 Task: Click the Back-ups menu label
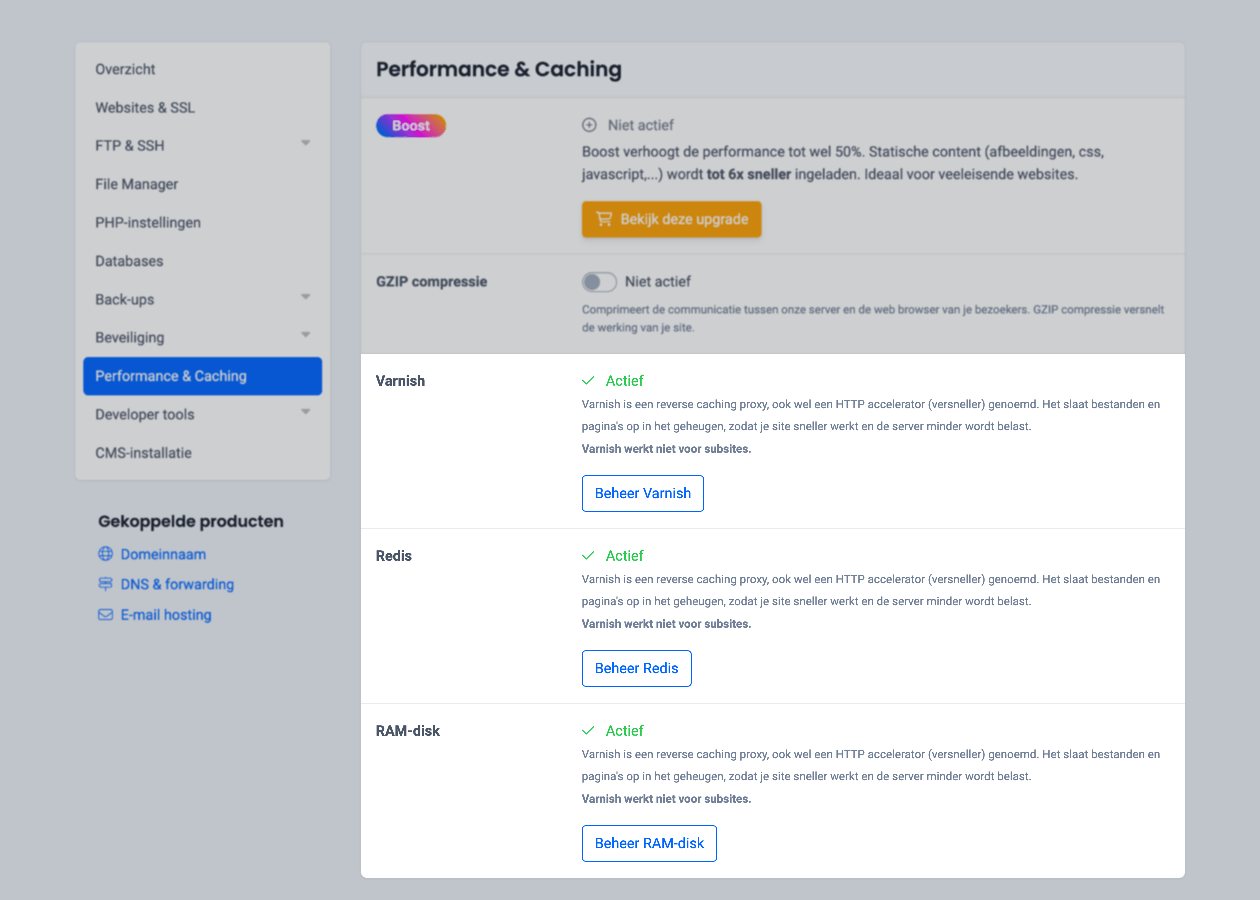(x=125, y=299)
